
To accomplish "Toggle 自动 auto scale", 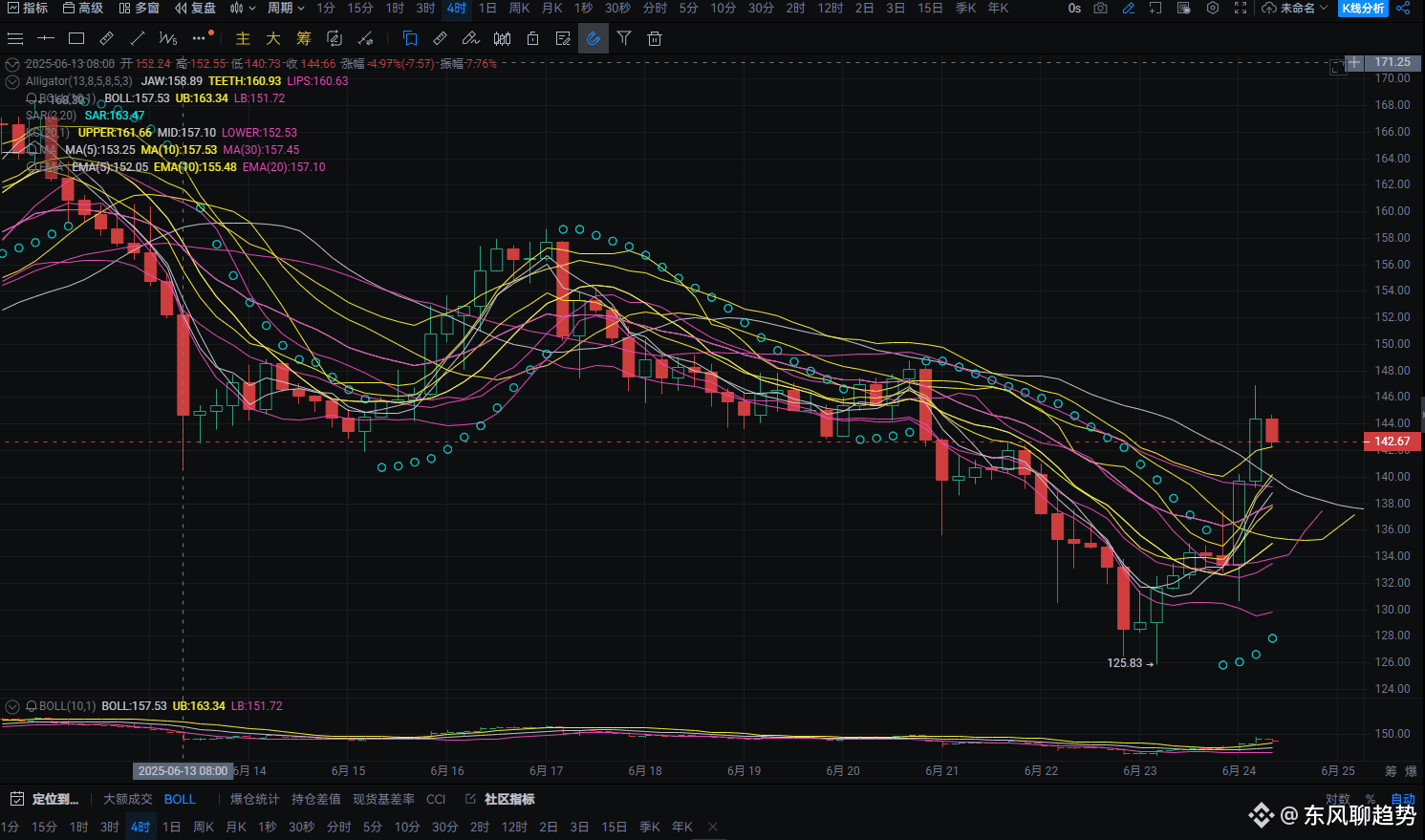I will [1403, 799].
